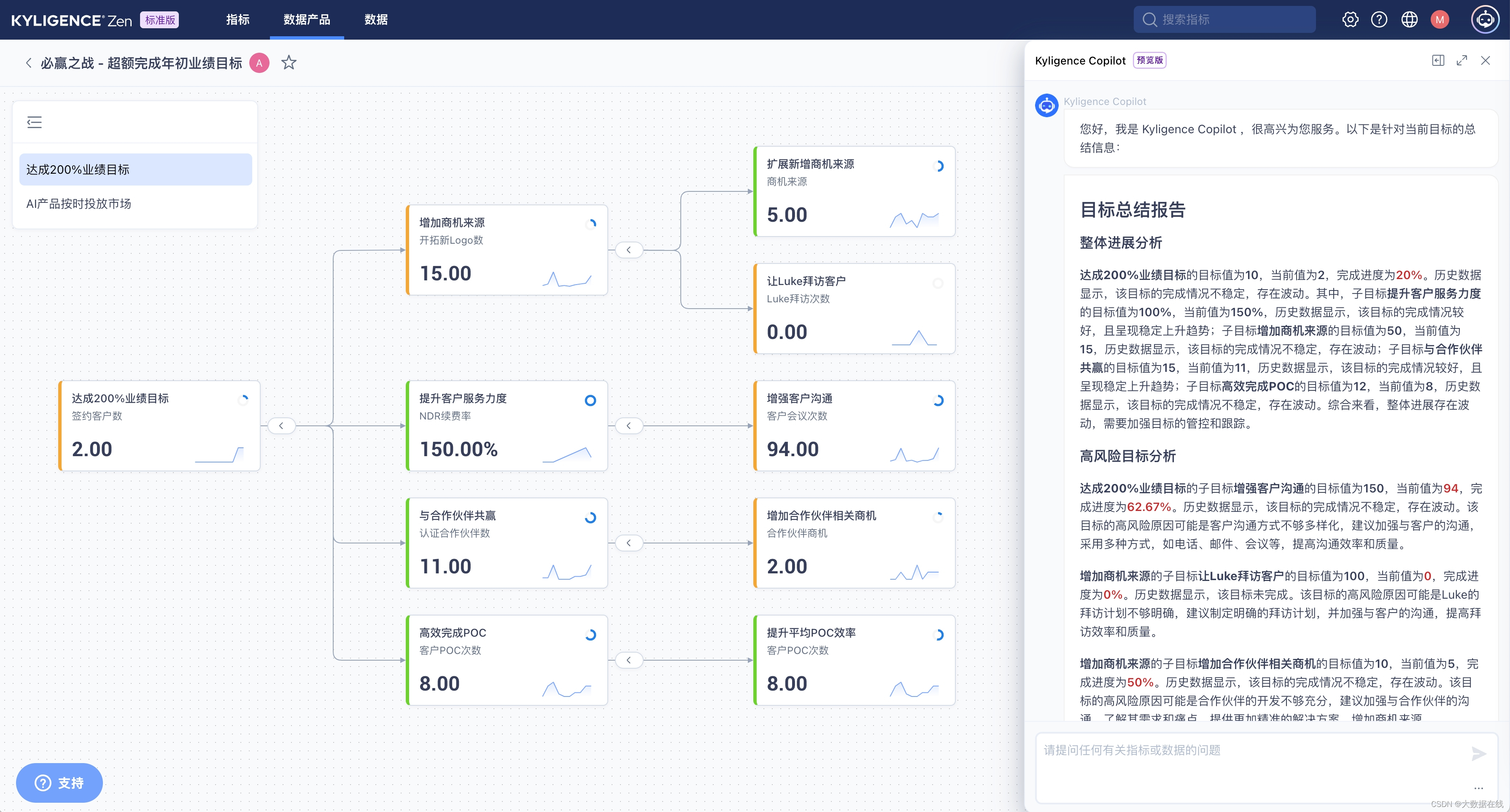Collapse children of 高效完成POC node

click(628, 660)
